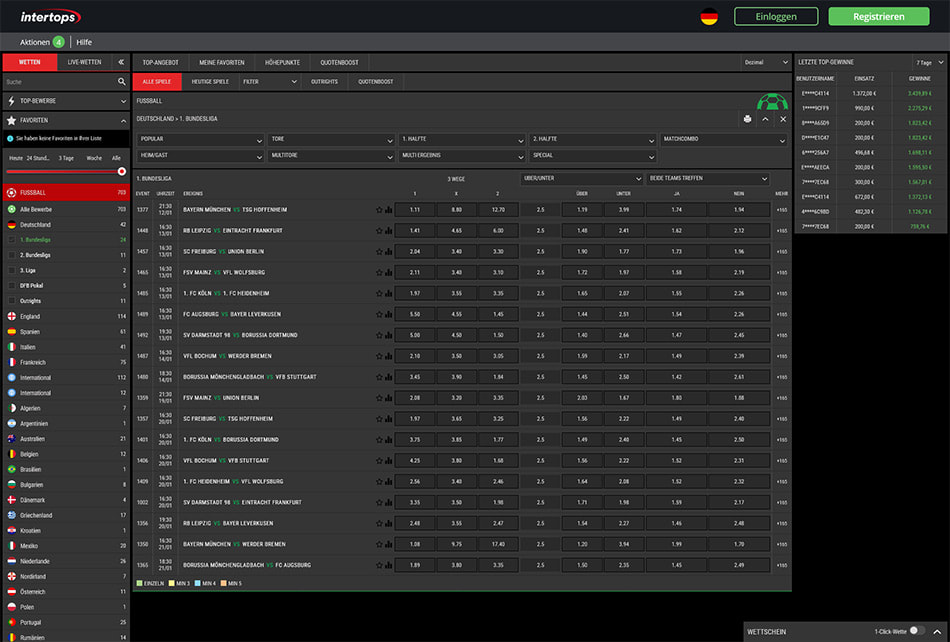This screenshot has height=642, width=950.
Task: Open stats for RB Leipzig vs Bayer Leverkusen
Action: (x=388, y=523)
